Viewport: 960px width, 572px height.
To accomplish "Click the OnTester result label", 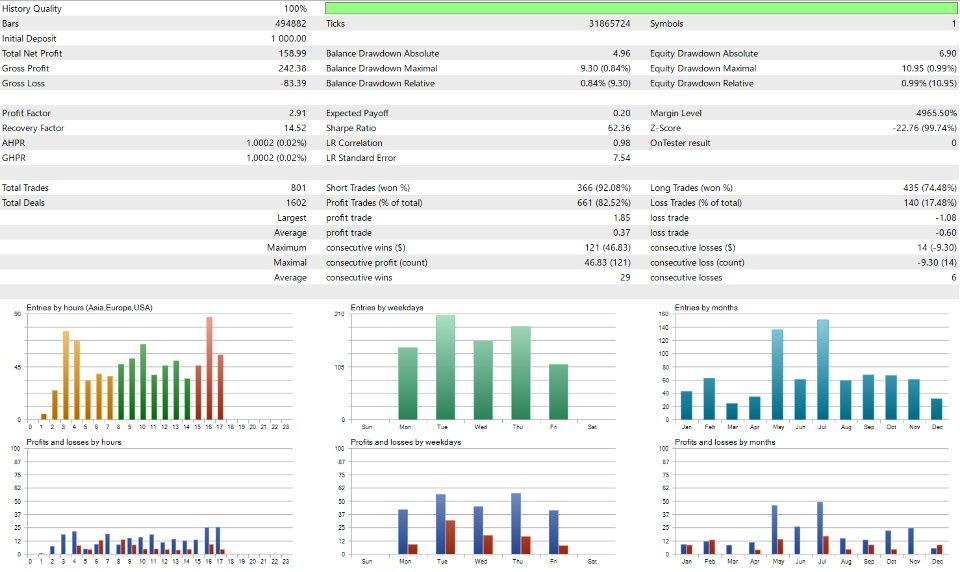I will [x=680, y=143].
